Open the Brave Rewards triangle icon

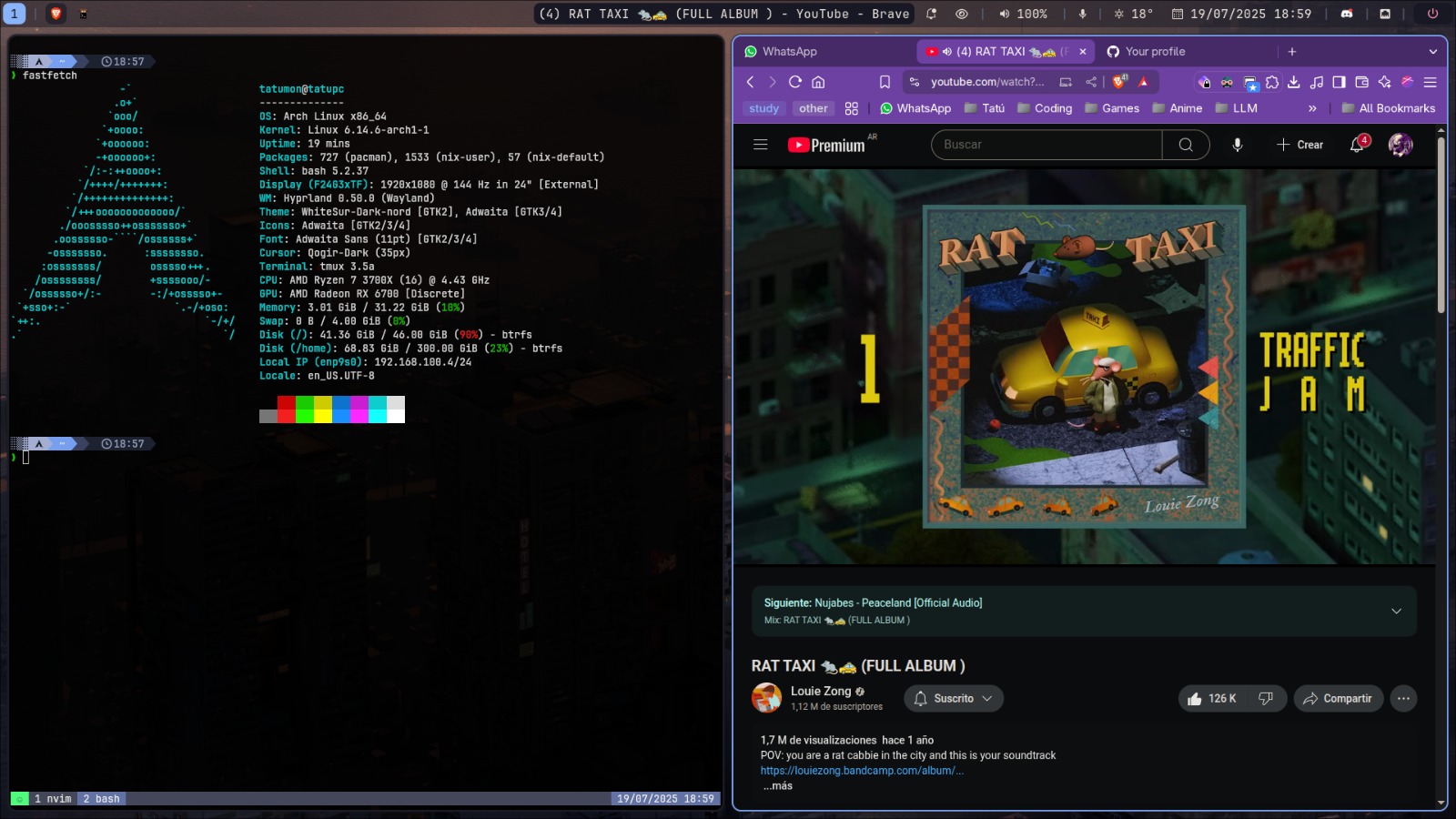coord(1144,82)
